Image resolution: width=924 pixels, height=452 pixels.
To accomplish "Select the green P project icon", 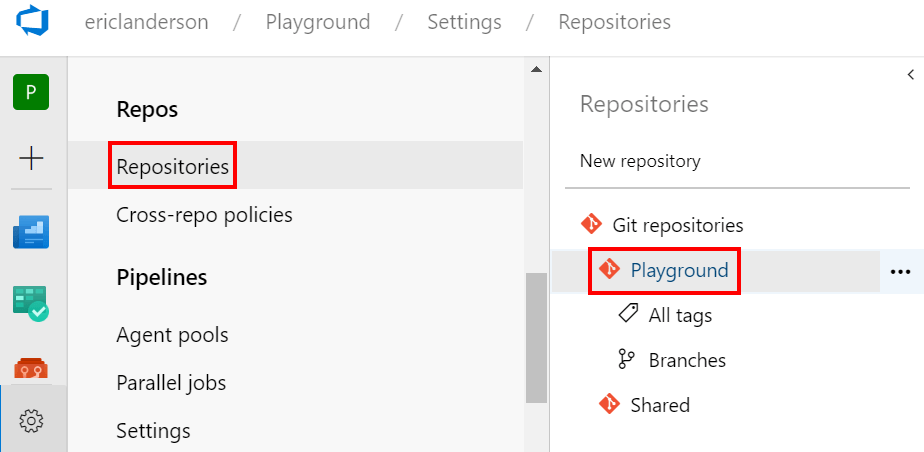I will click(x=31, y=92).
